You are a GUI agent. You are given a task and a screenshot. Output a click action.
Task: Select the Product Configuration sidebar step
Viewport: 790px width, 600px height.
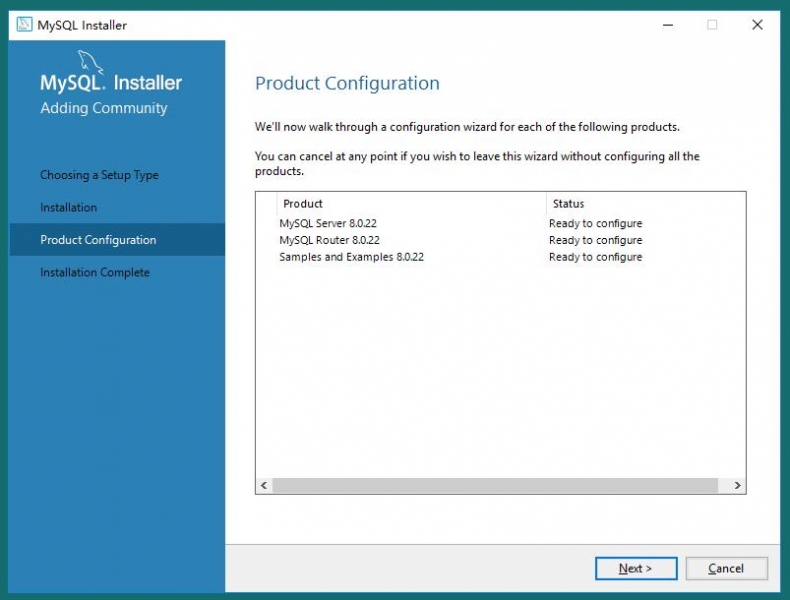[x=98, y=240]
